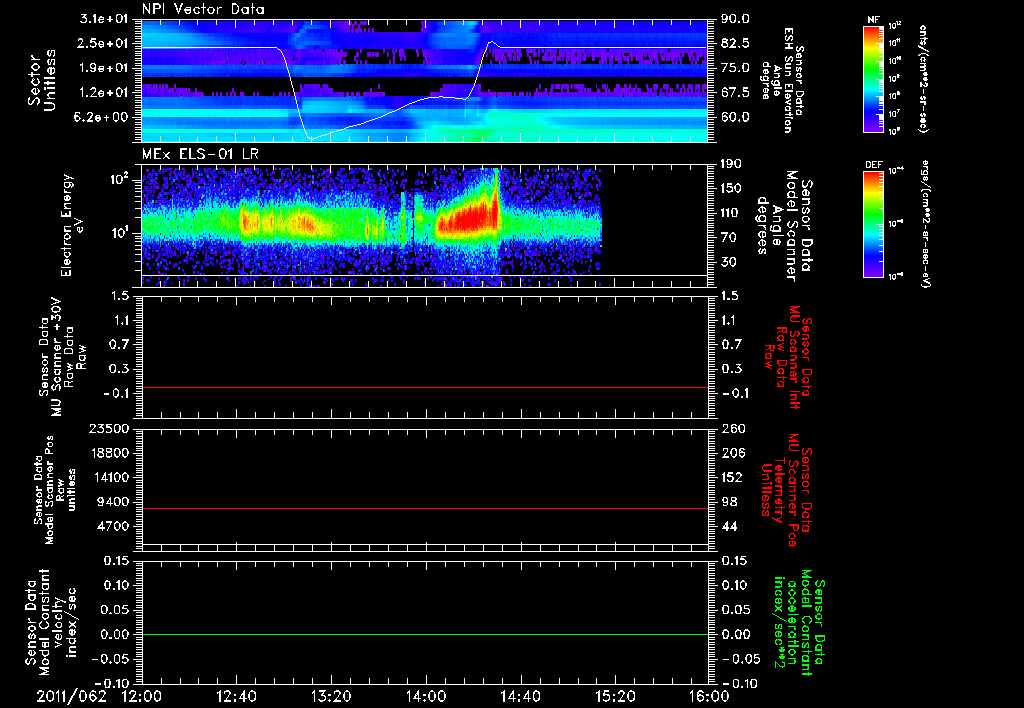Click the 12:00 time axis label
Screen dimensions: 1024x708
pyautogui.click(x=142, y=697)
